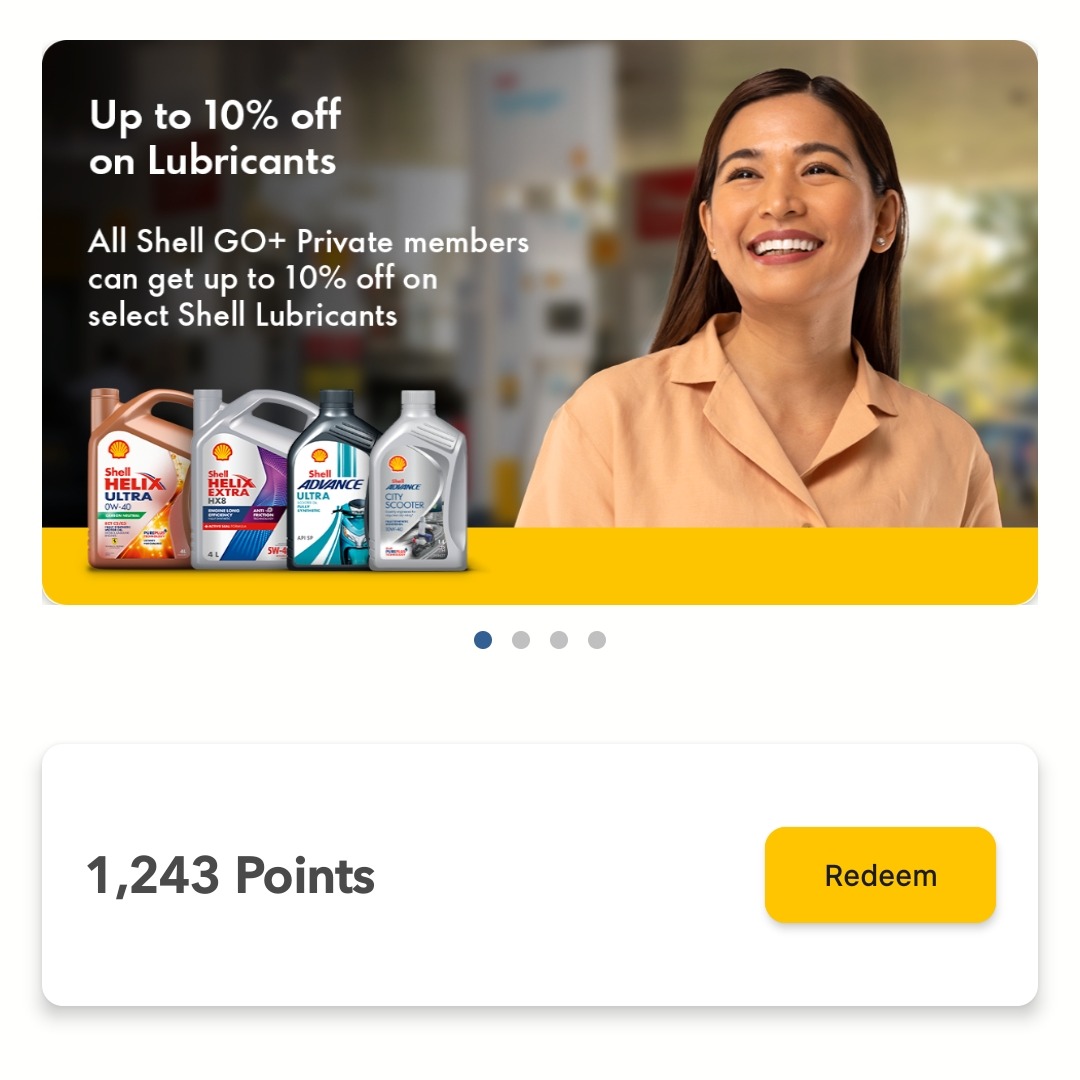Click the Shell logo on Helix Ultra

pyautogui.click(x=118, y=449)
